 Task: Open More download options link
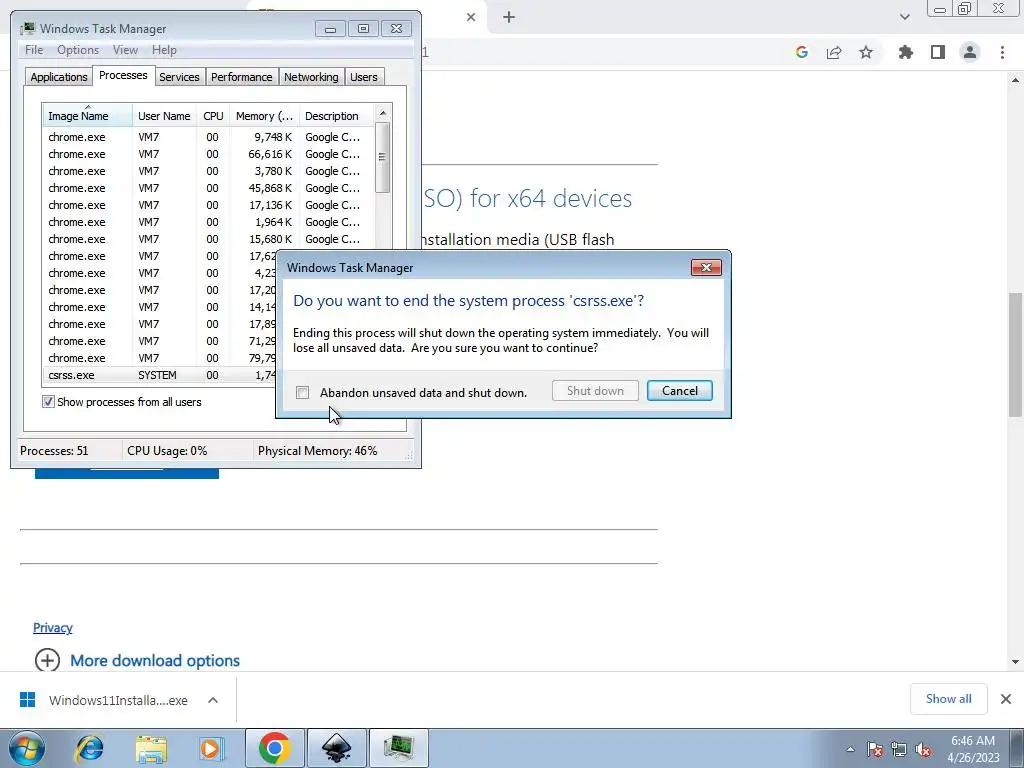(155, 660)
